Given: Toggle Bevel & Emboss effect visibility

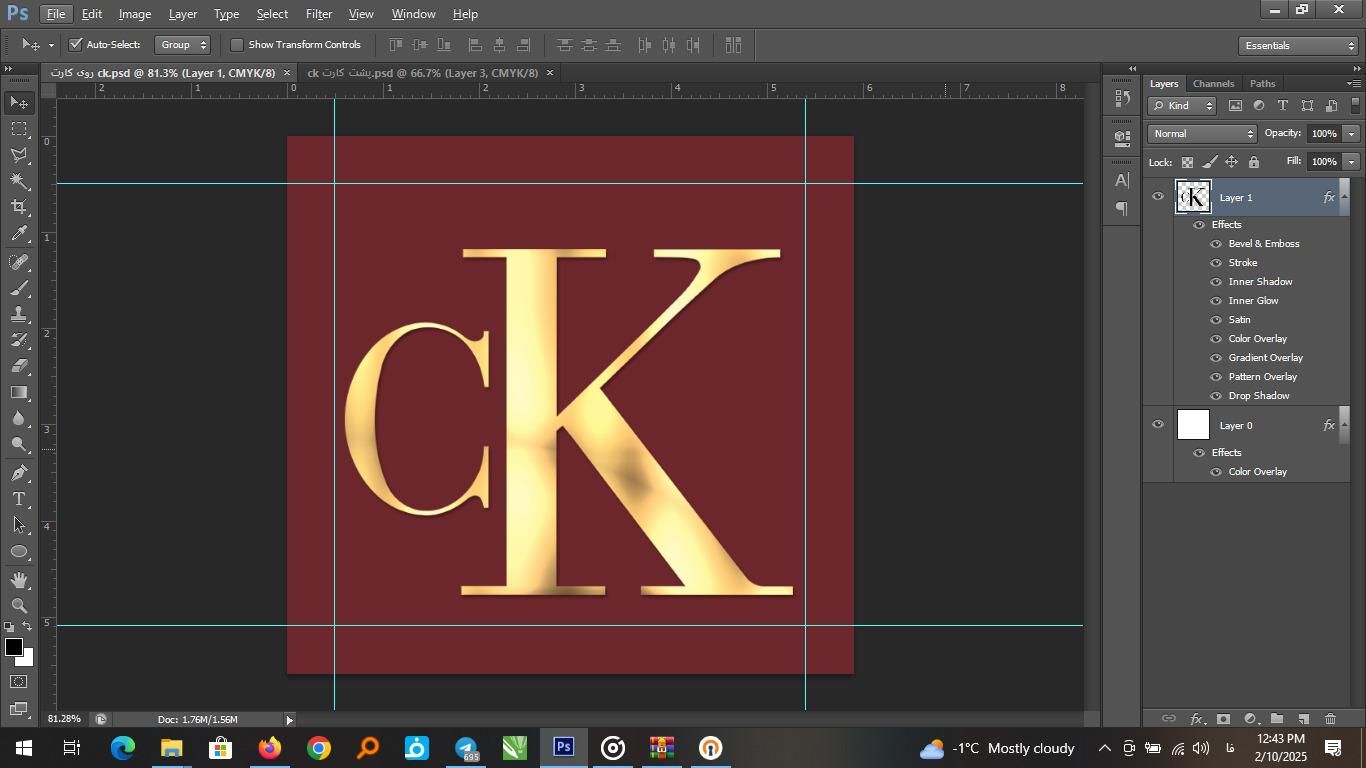Looking at the screenshot, I should 1216,244.
